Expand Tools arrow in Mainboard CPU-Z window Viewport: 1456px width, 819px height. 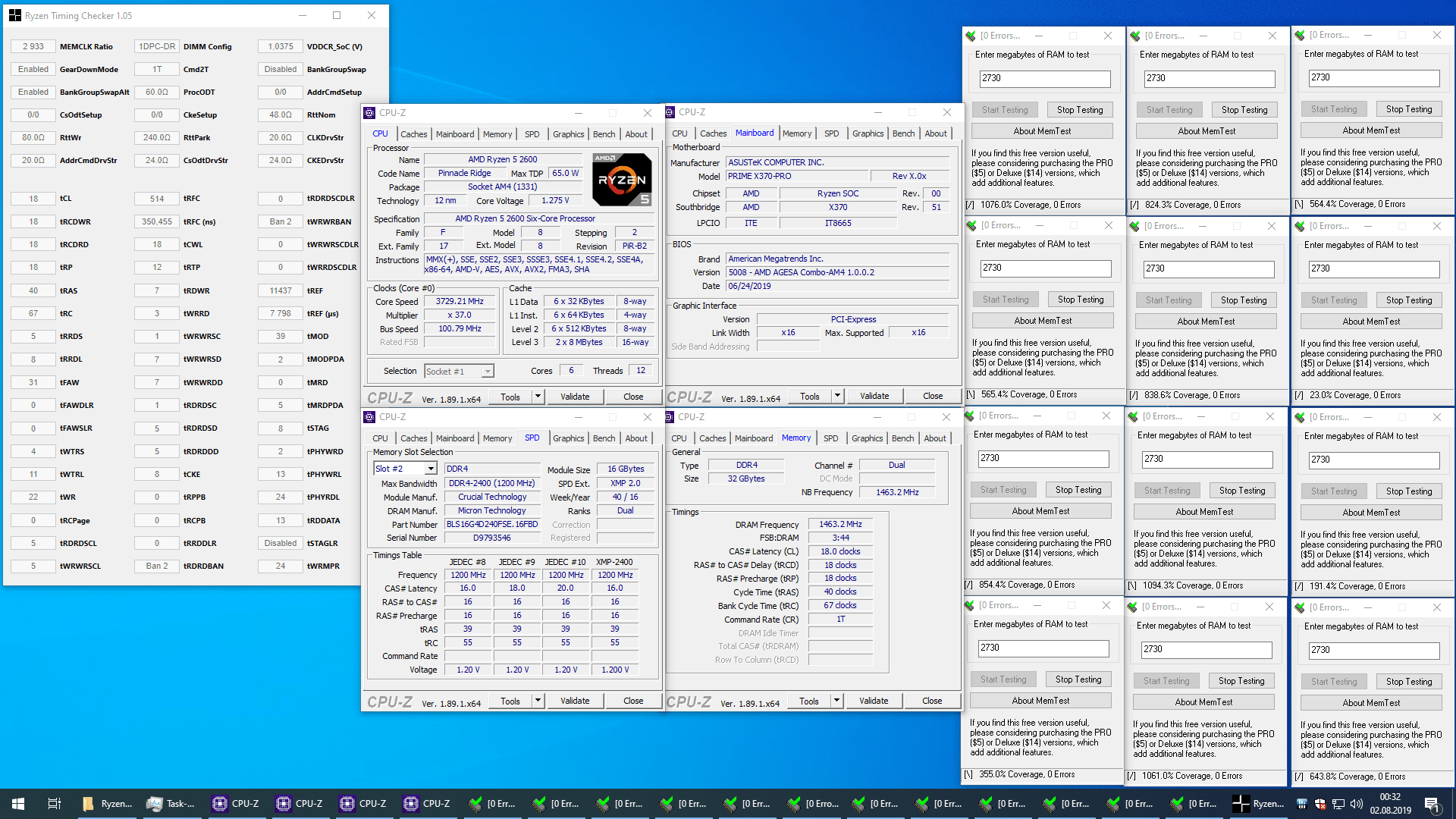tap(837, 396)
